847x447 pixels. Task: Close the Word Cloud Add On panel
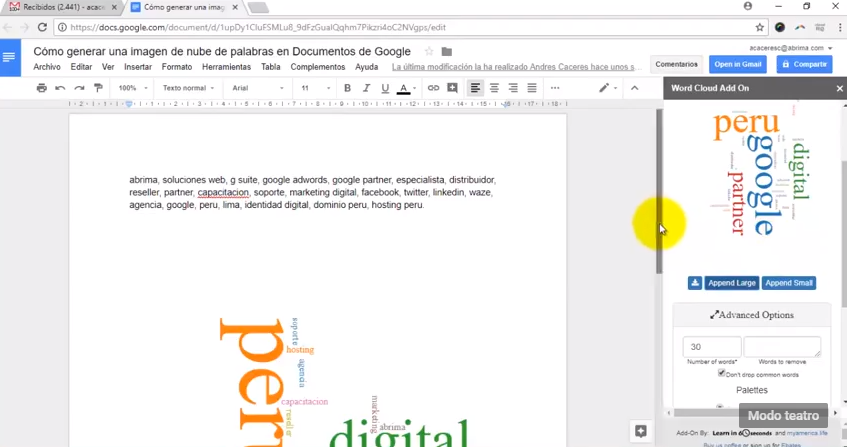tap(839, 89)
